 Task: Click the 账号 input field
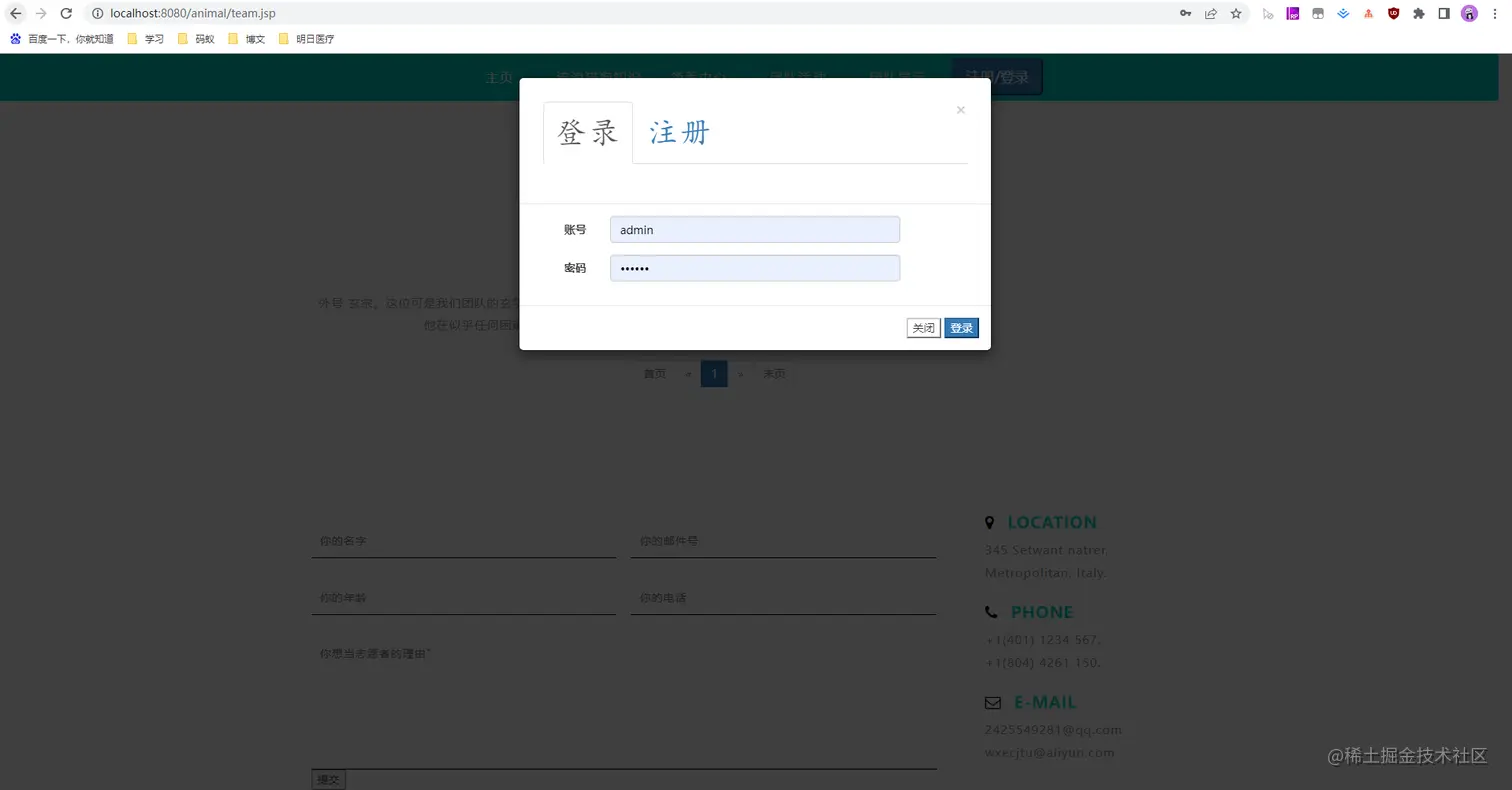(x=755, y=230)
